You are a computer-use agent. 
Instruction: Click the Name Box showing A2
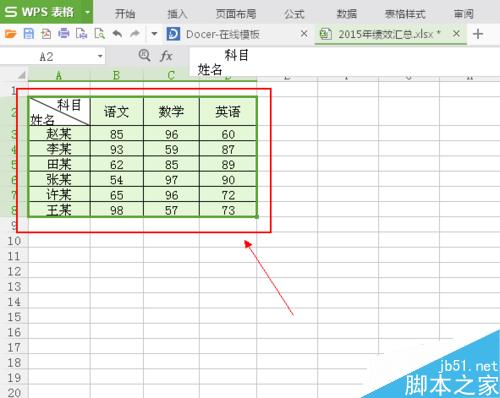[x=47, y=56]
